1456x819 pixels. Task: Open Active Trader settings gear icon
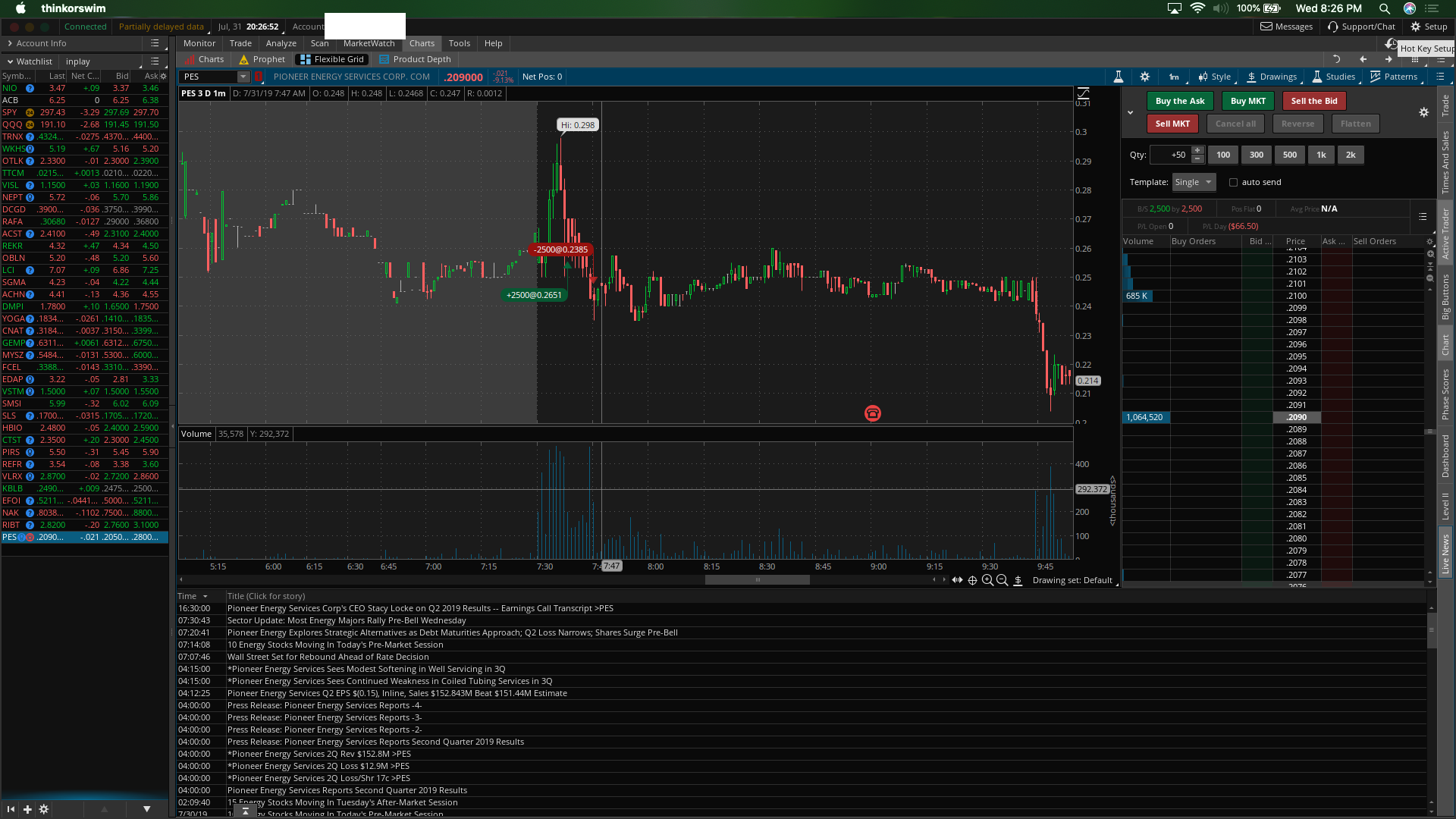tap(1423, 112)
